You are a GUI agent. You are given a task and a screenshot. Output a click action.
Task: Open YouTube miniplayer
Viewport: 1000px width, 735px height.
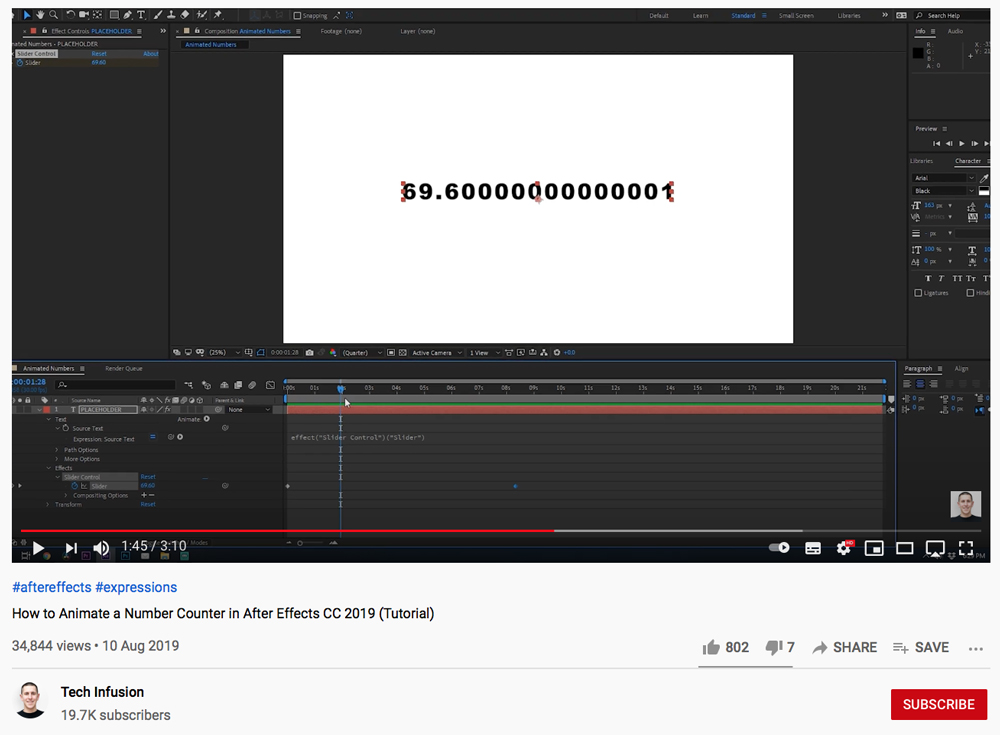(x=874, y=548)
